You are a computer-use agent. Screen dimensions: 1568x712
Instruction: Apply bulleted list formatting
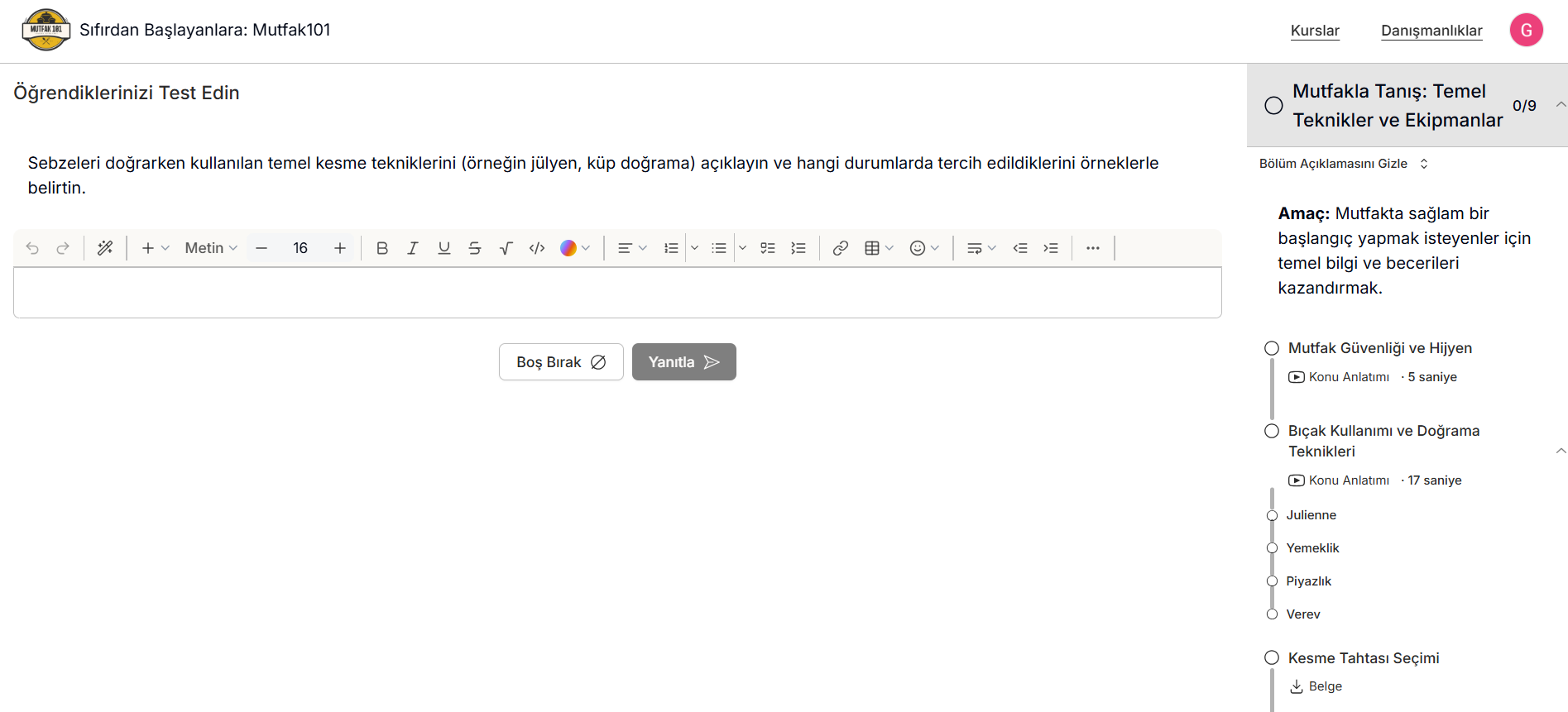coord(719,248)
